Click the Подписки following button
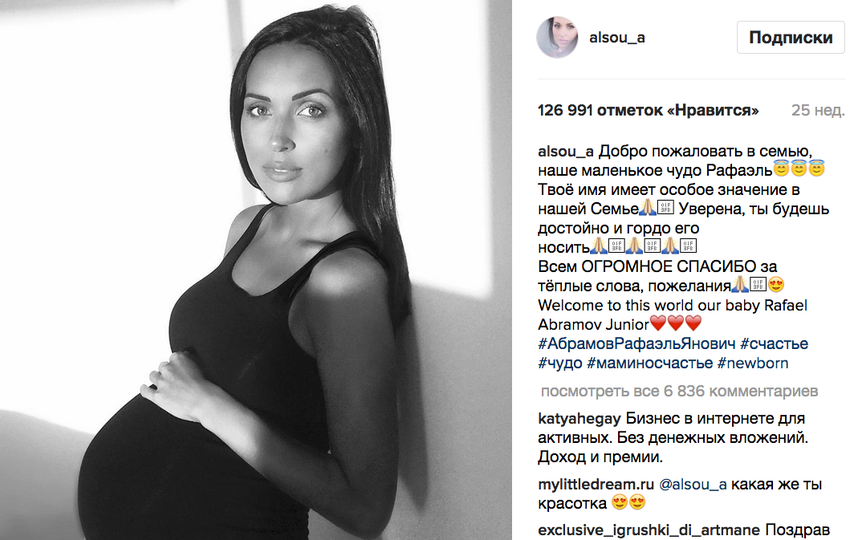This screenshot has width=858, height=540. pyautogui.click(x=791, y=37)
